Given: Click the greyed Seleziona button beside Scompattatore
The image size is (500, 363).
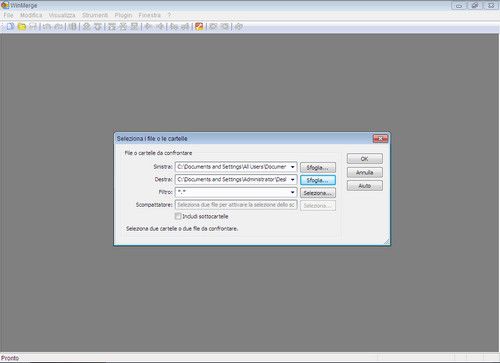Looking at the screenshot, I should [318, 206].
